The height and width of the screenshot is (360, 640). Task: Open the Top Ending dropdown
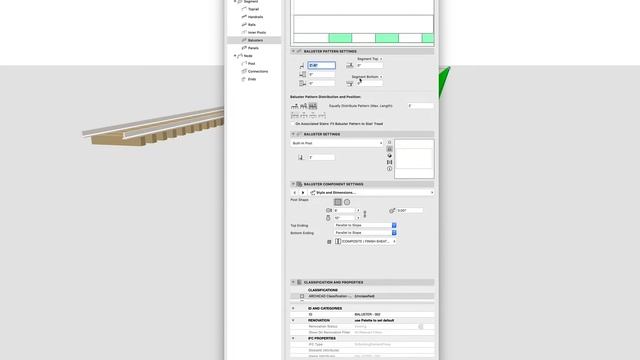[x=365, y=225]
